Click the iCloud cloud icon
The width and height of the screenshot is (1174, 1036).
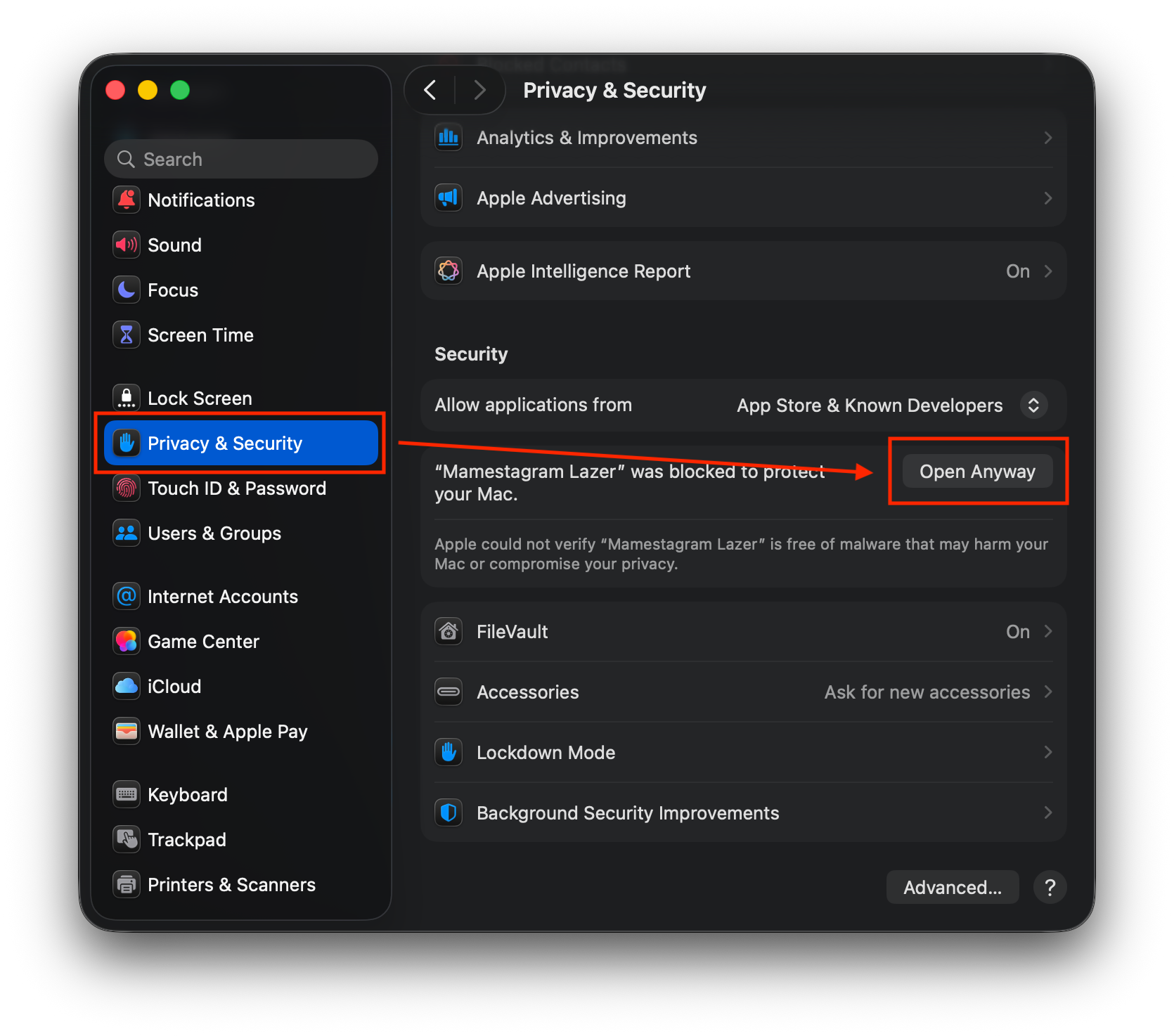(x=127, y=687)
